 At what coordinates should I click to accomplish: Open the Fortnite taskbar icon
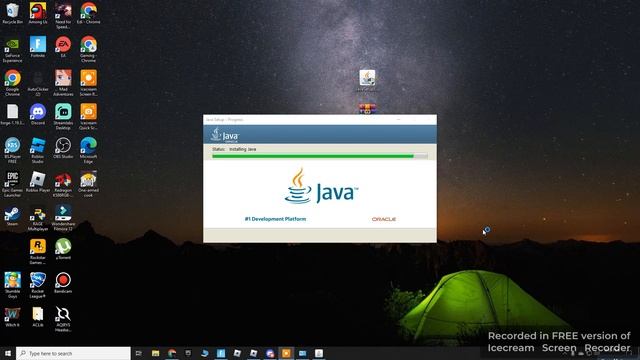point(221,353)
